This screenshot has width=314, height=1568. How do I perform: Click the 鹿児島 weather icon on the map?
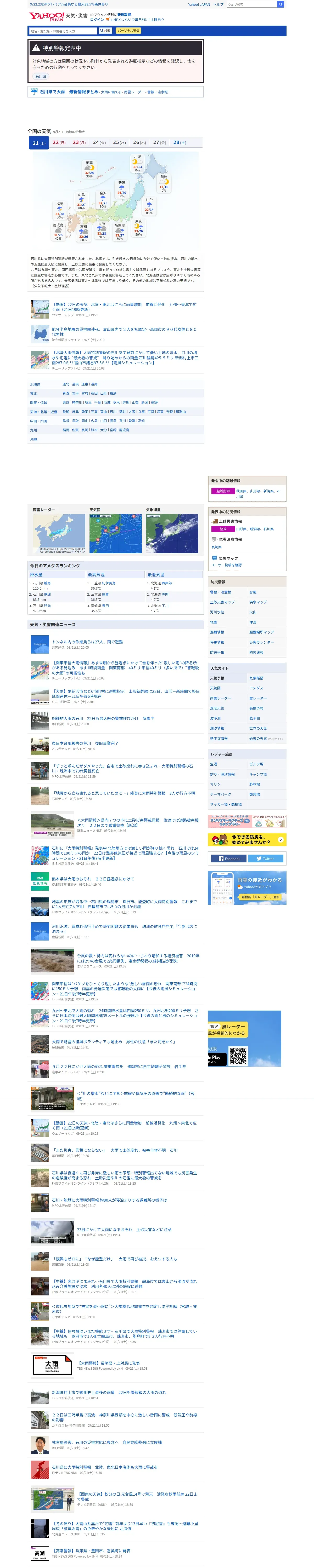pyautogui.click(x=58, y=230)
